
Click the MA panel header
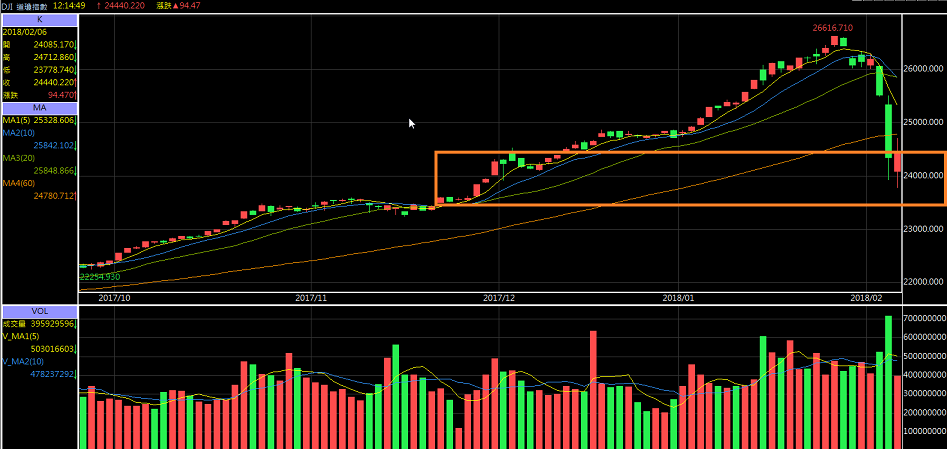(x=39, y=108)
